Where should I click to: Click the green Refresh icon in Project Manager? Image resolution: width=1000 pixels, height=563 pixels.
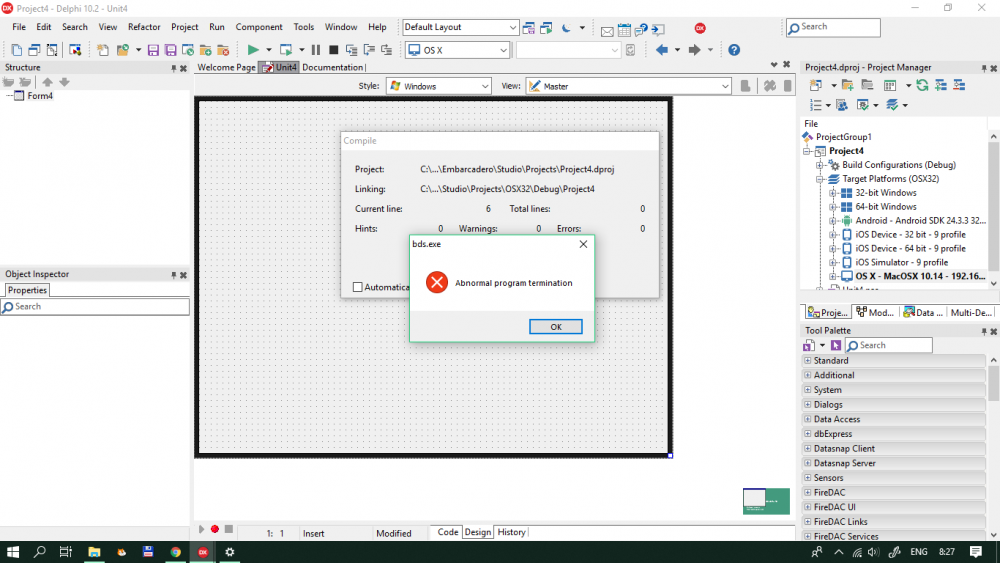coord(922,85)
